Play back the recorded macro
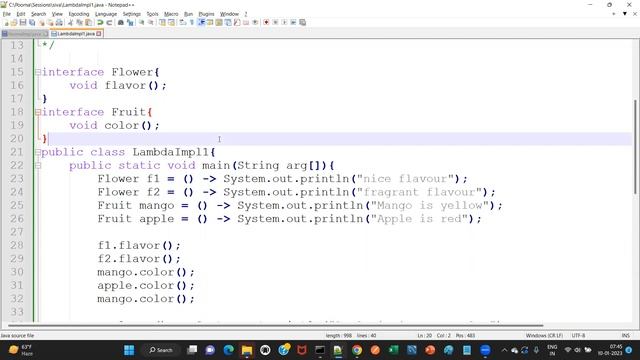The width and height of the screenshot is (640, 360). click(x=284, y=22)
